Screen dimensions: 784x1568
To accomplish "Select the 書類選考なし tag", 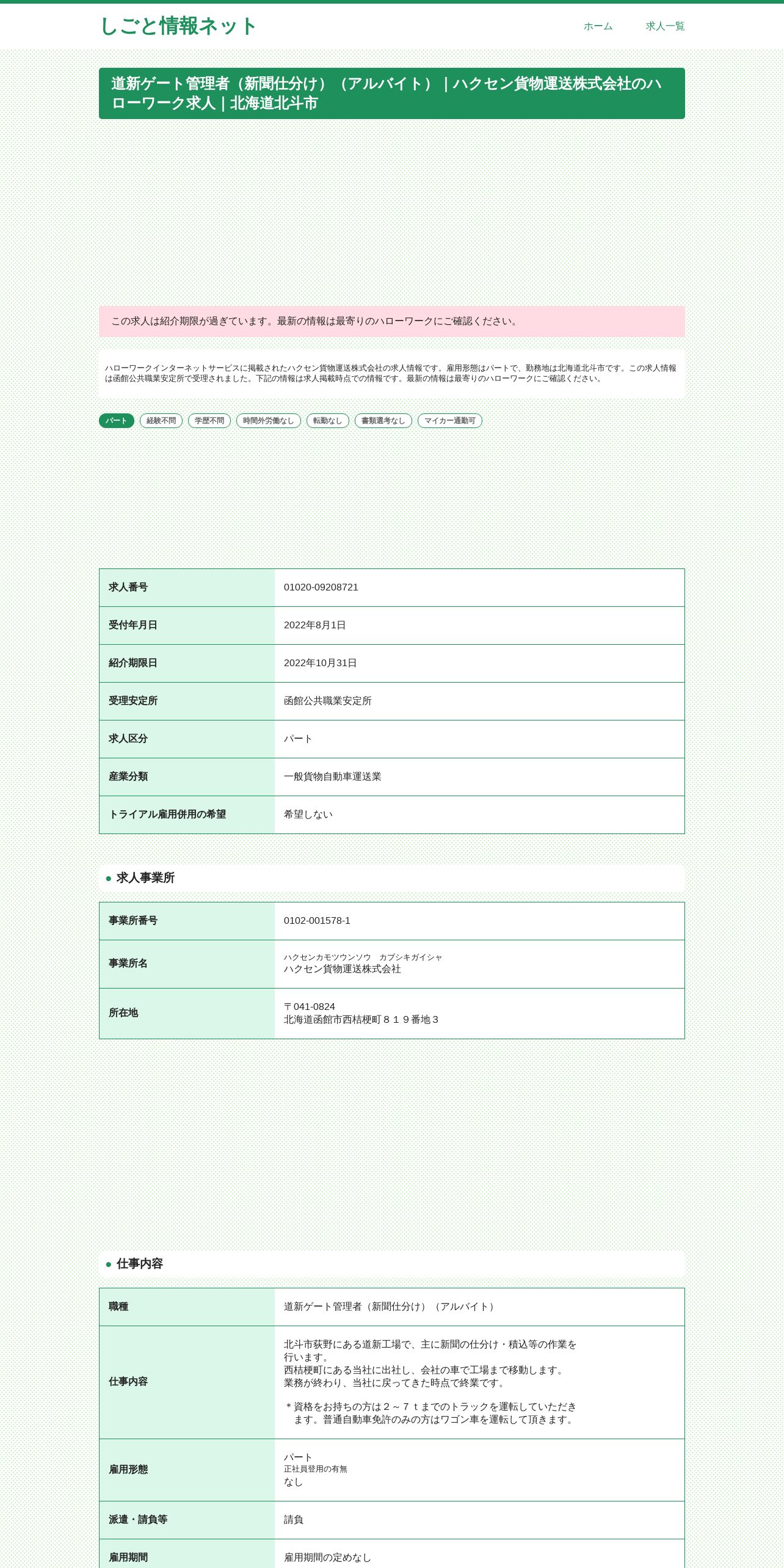I will coord(383,421).
